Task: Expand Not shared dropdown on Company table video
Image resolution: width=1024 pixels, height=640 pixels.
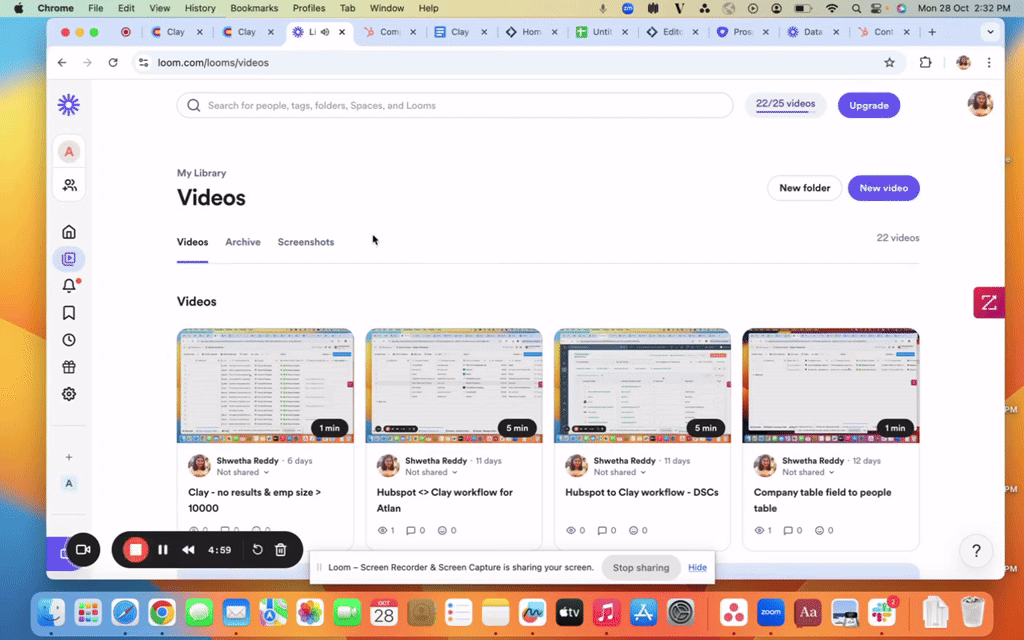Action: [x=808, y=472]
